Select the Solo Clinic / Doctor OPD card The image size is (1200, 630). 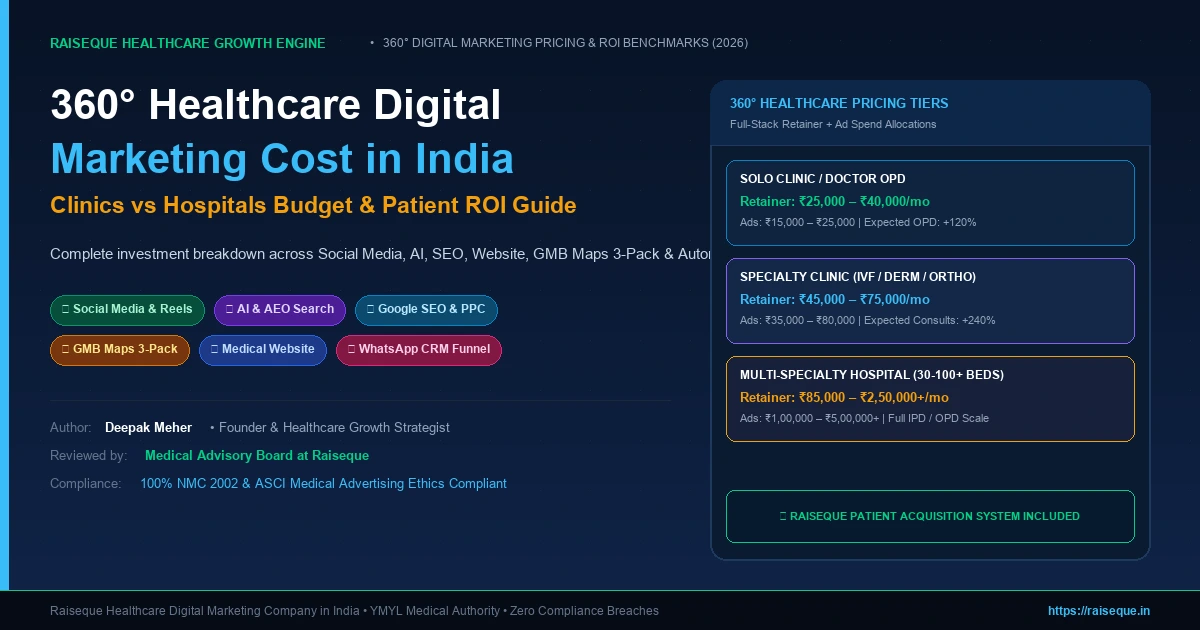pos(930,203)
